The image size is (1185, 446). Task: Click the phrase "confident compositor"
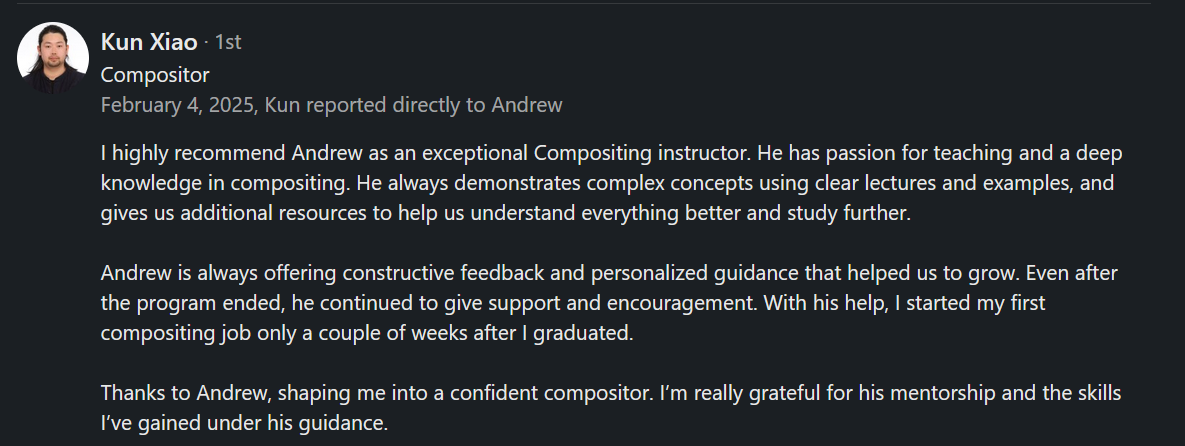point(560,393)
